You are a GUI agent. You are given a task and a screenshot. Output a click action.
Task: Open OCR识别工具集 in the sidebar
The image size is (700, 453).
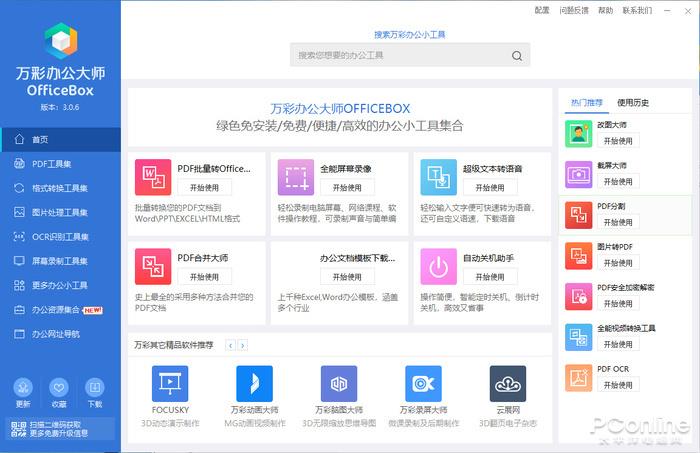click(59, 236)
